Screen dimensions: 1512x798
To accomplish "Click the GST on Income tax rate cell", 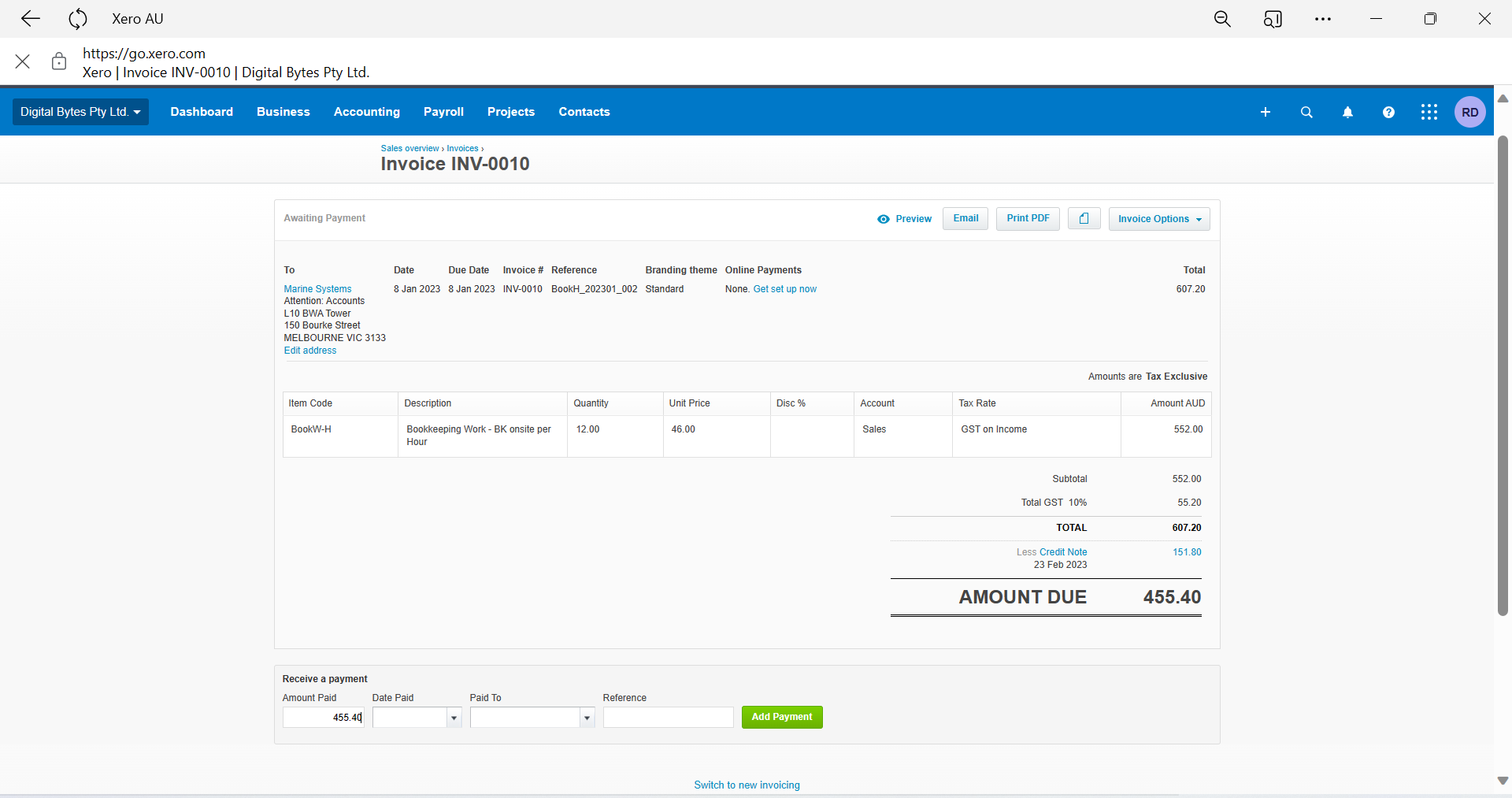I will (1036, 436).
